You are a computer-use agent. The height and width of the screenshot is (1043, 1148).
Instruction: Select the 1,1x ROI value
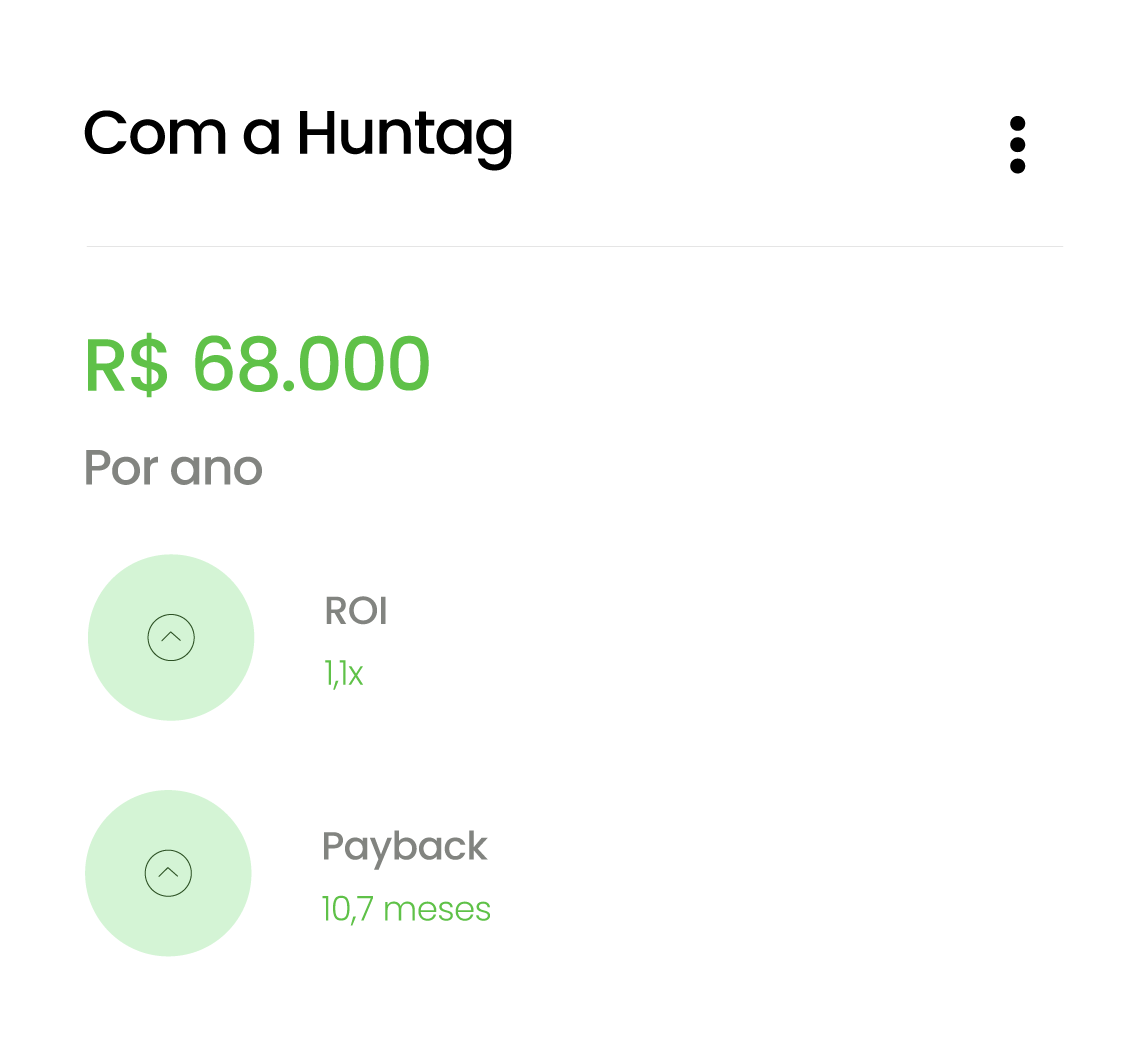pos(343,675)
